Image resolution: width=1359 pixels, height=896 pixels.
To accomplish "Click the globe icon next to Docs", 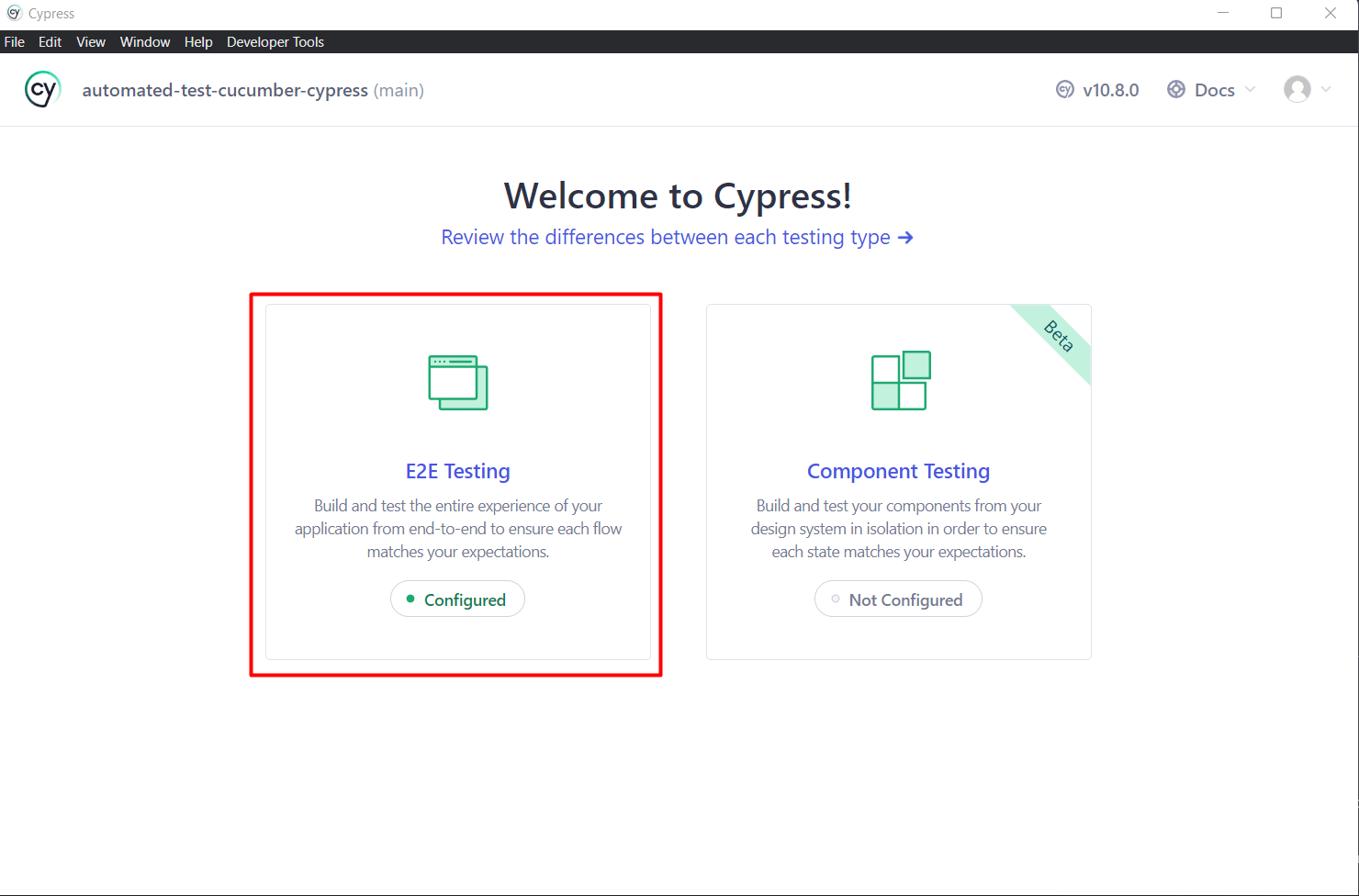I will click(x=1176, y=89).
